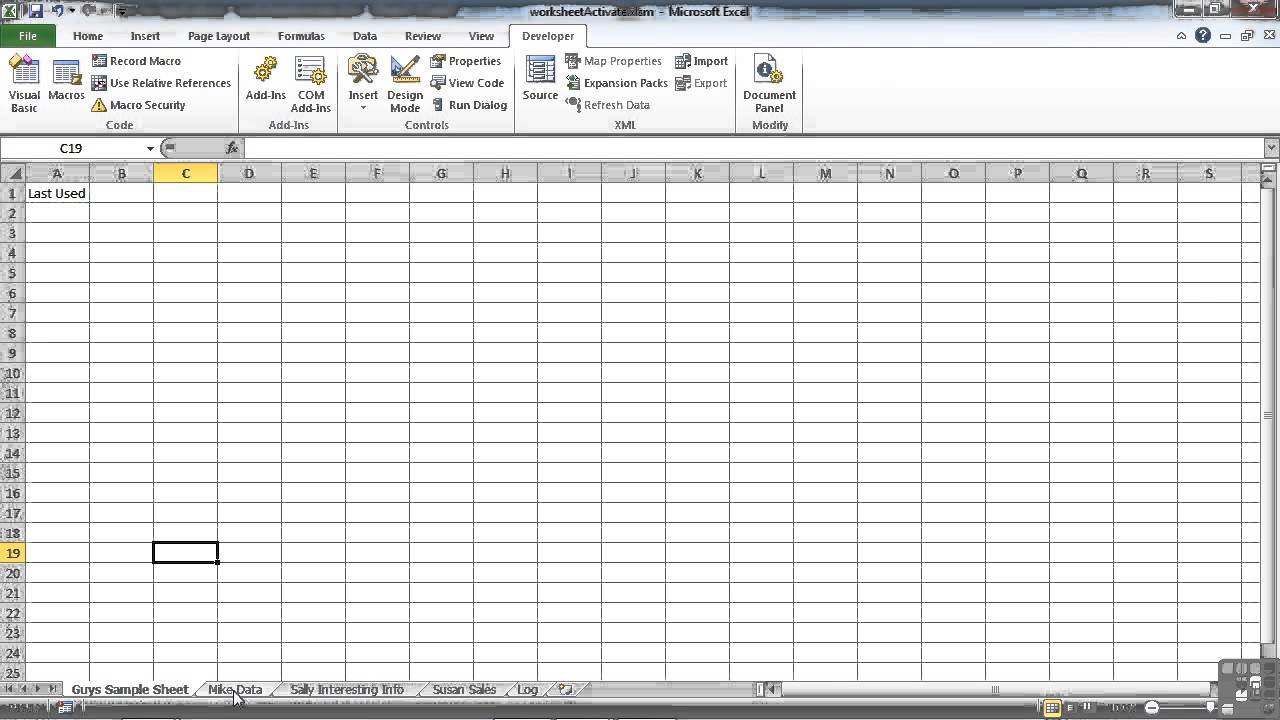
Task: Expand the Insert controls dropdown
Action: (363, 84)
